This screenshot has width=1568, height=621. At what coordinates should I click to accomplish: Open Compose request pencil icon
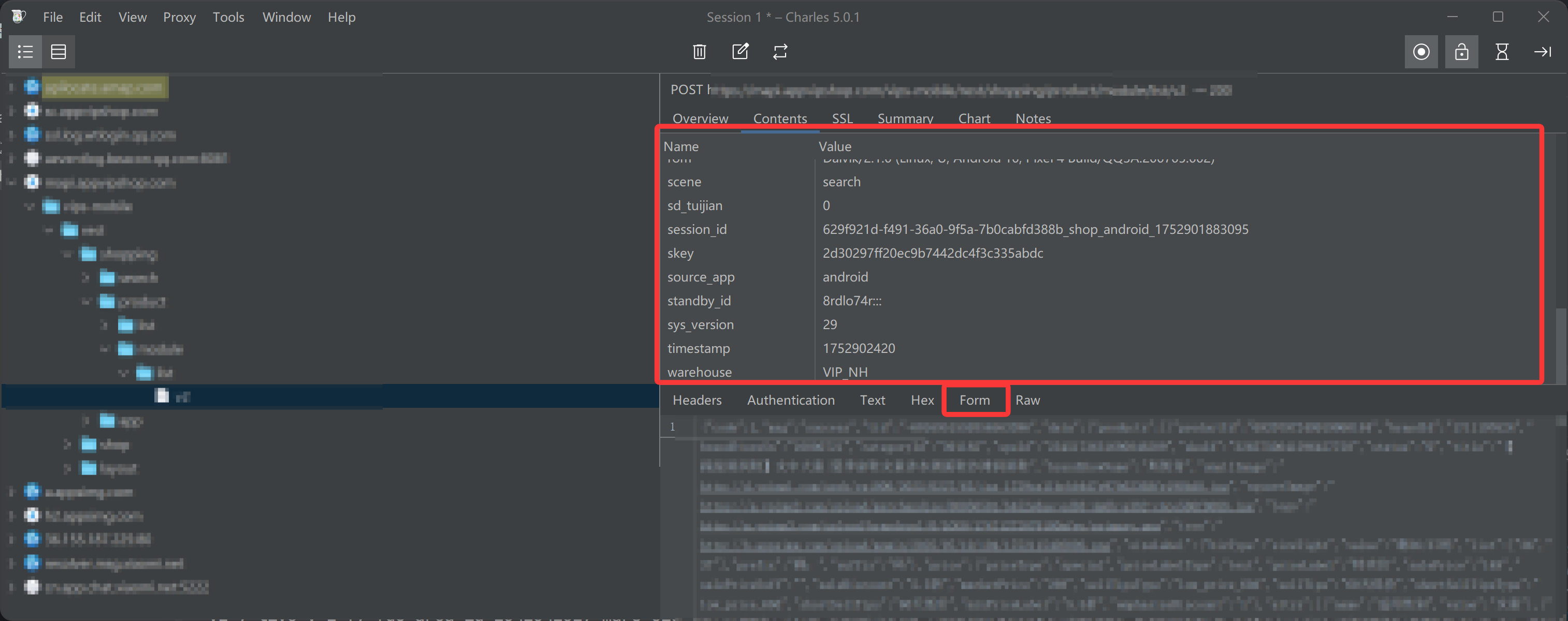740,52
